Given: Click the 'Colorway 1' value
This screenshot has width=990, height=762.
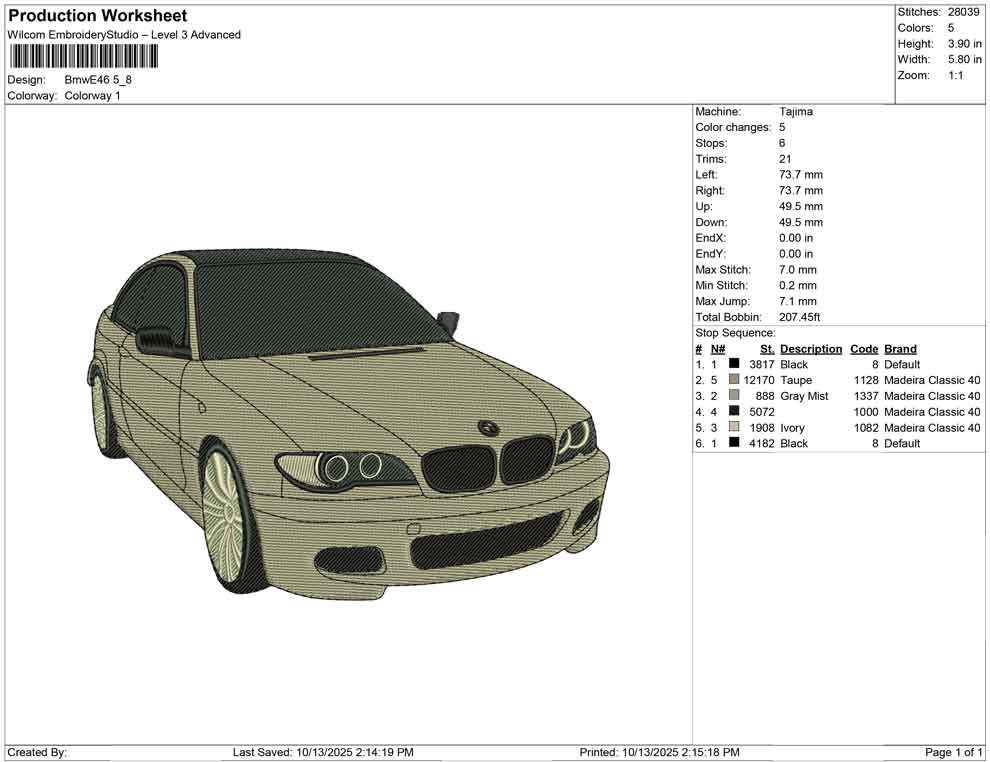Looking at the screenshot, I should click(x=92, y=96).
